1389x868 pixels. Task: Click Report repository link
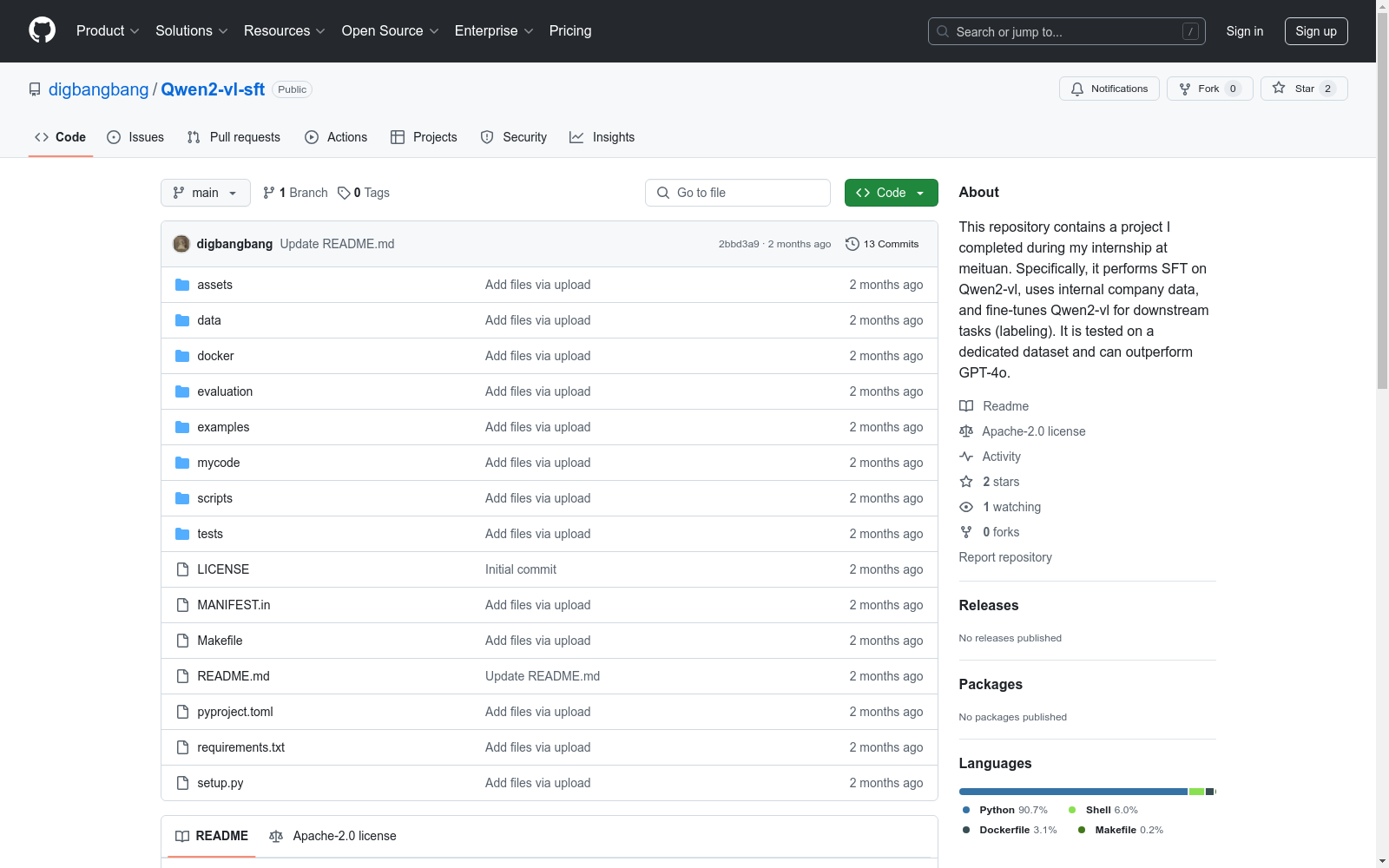pos(1005,557)
